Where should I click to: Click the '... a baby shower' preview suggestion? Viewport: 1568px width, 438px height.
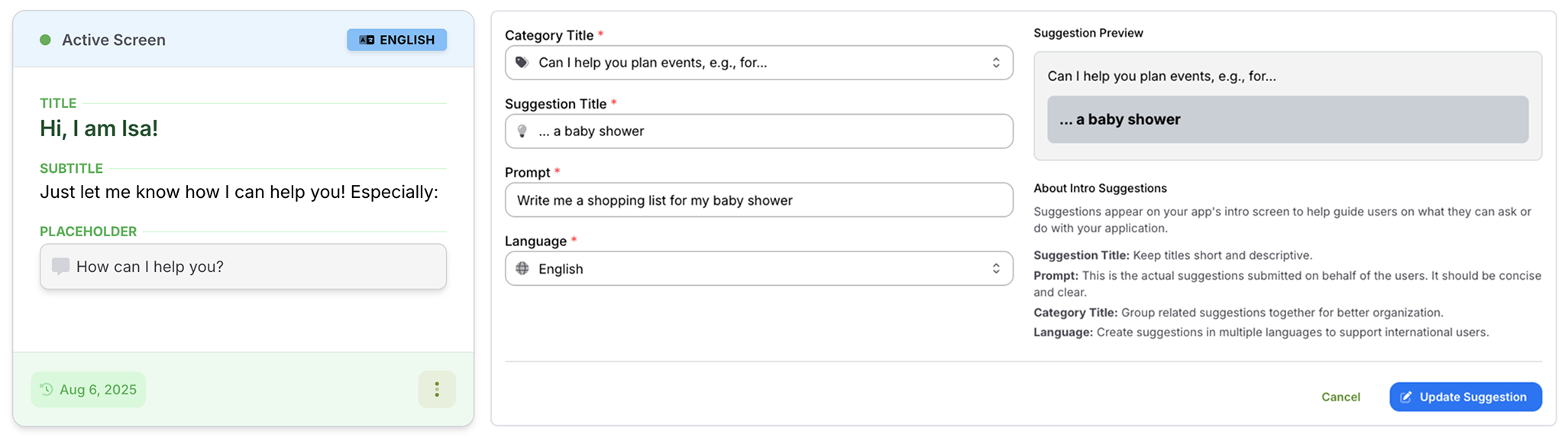click(x=1287, y=119)
